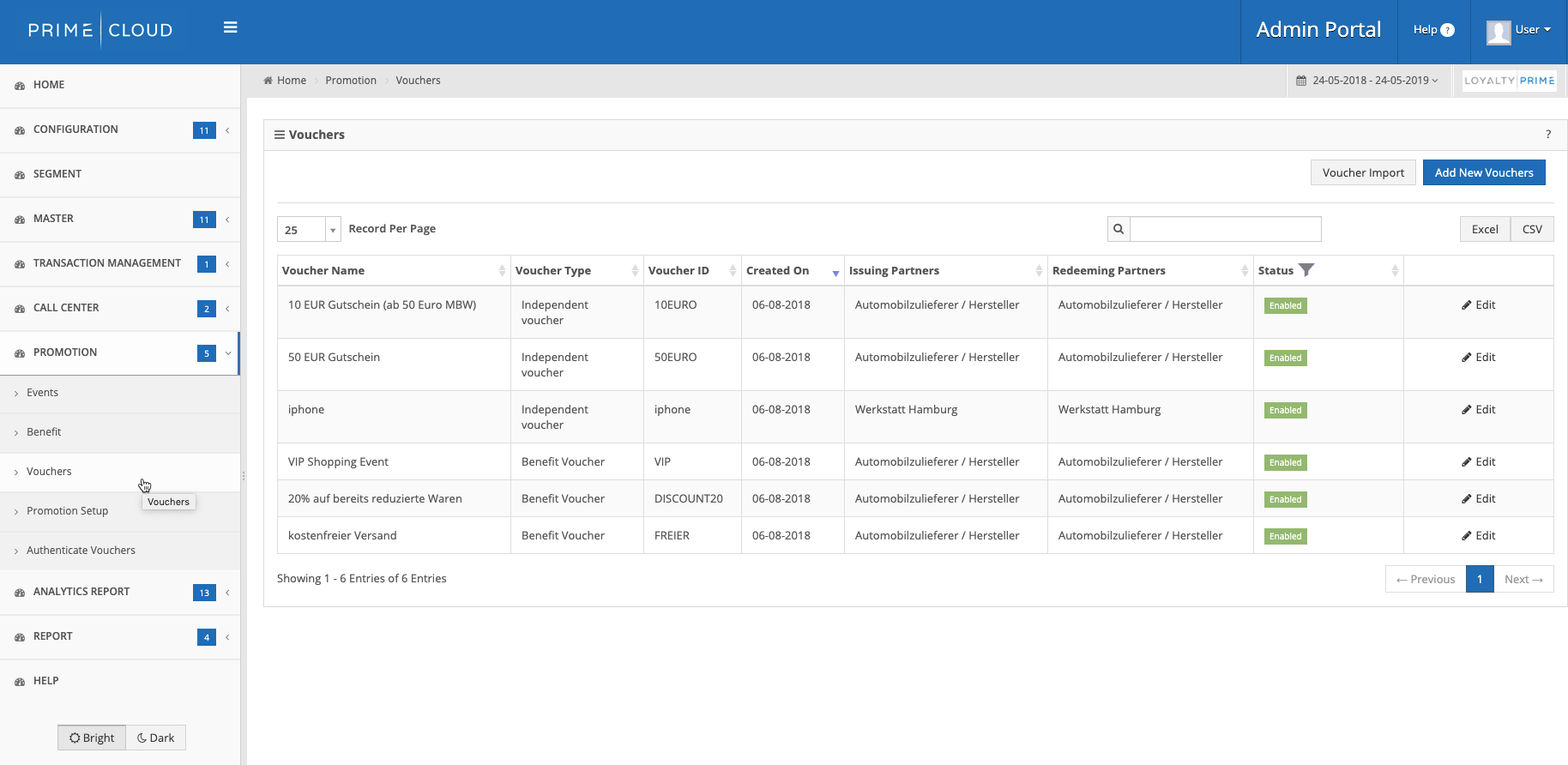Open Events under Promotion

point(120,393)
